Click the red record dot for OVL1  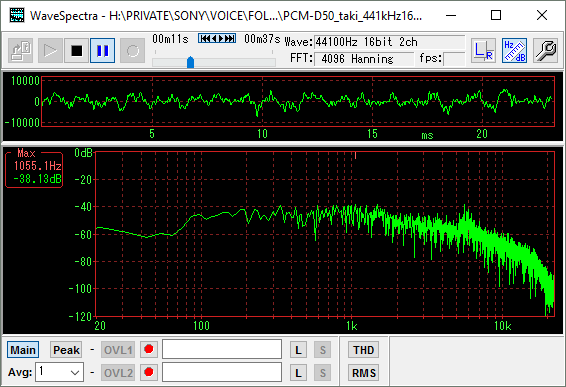coord(149,349)
